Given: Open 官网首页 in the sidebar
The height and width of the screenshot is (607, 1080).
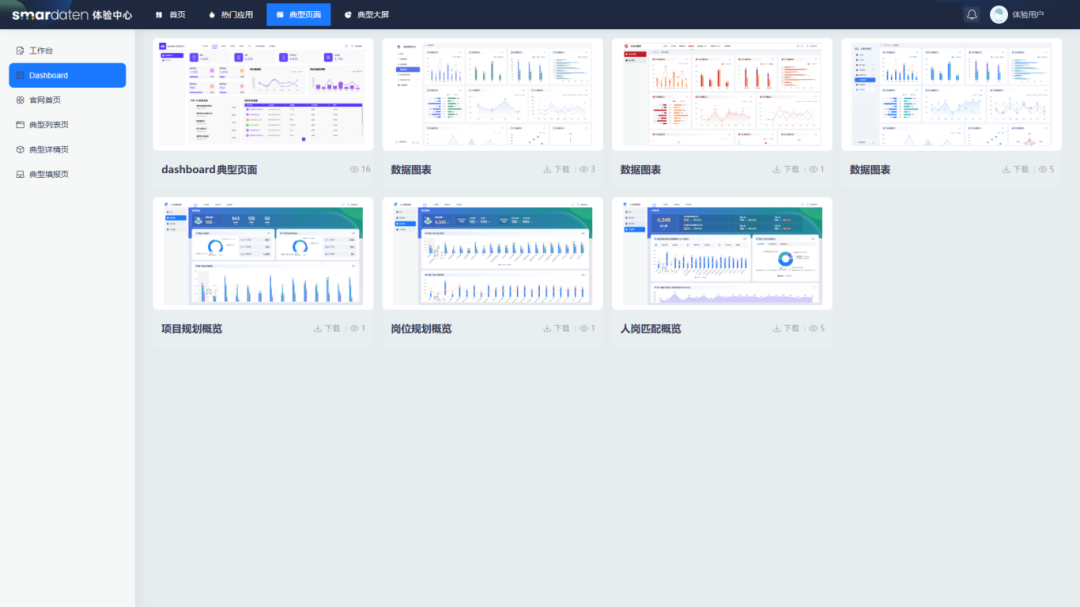Looking at the screenshot, I should click(x=68, y=100).
